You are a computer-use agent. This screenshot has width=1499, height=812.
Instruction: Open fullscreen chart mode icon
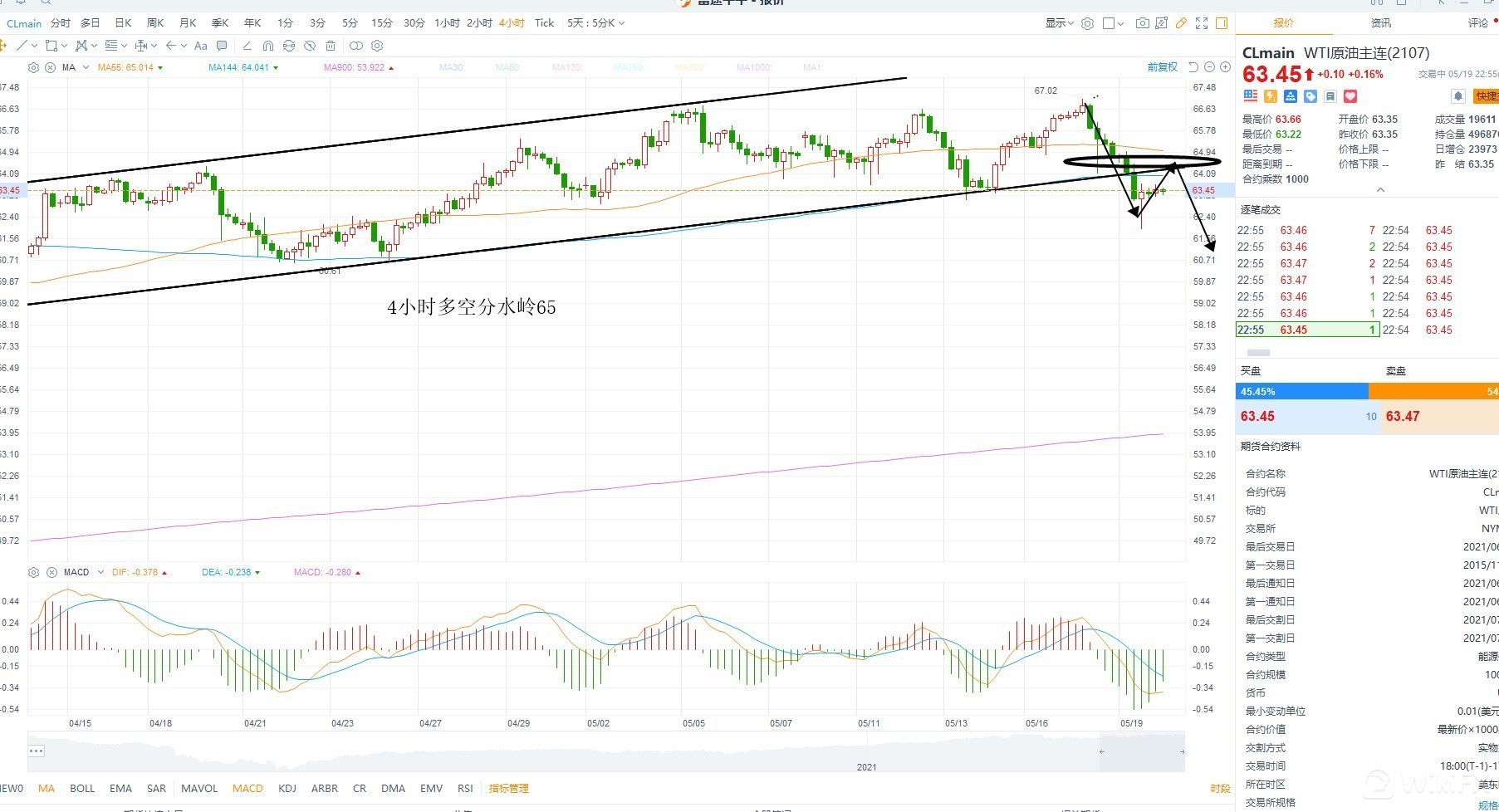pos(1202,23)
